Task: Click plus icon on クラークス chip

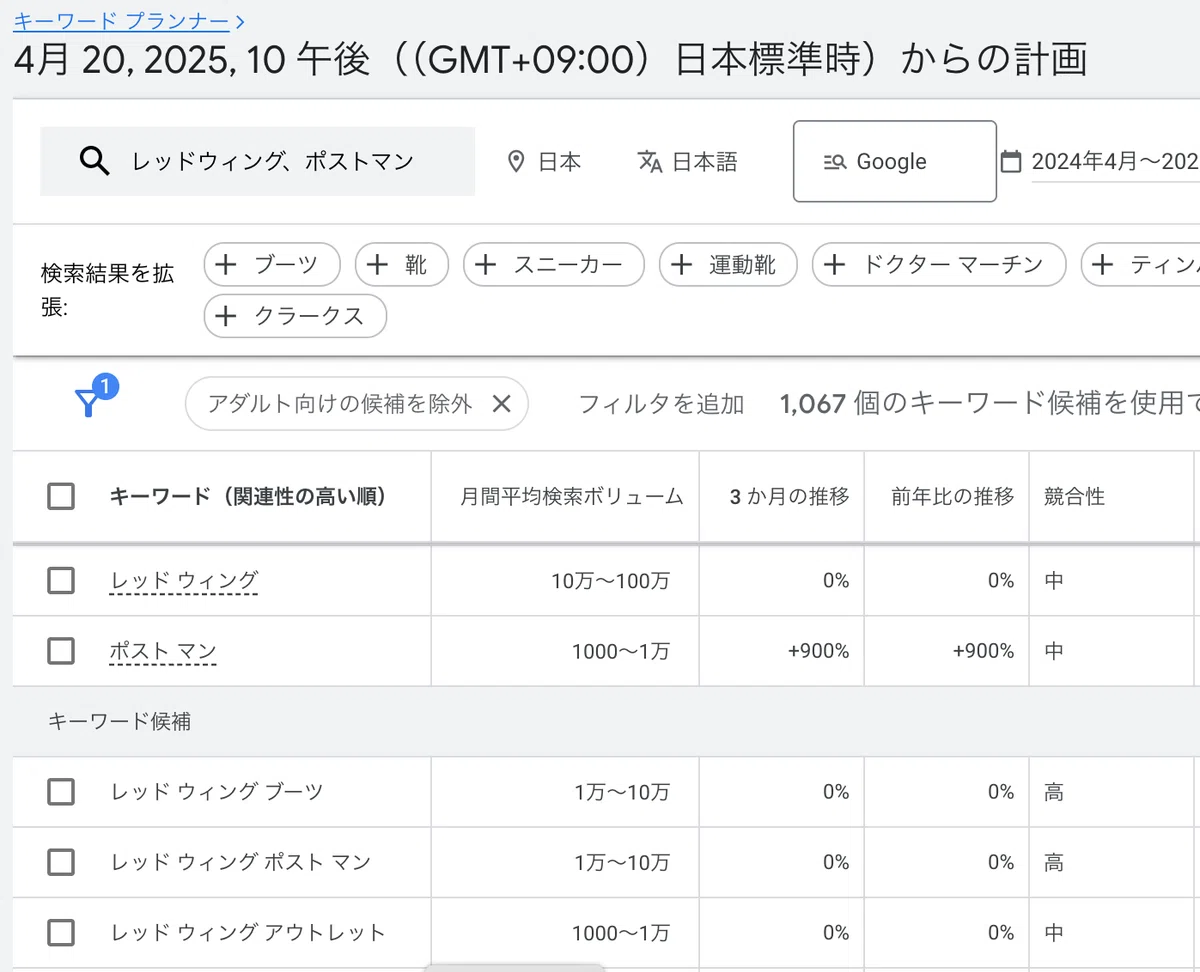Action: [x=227, y=316]
